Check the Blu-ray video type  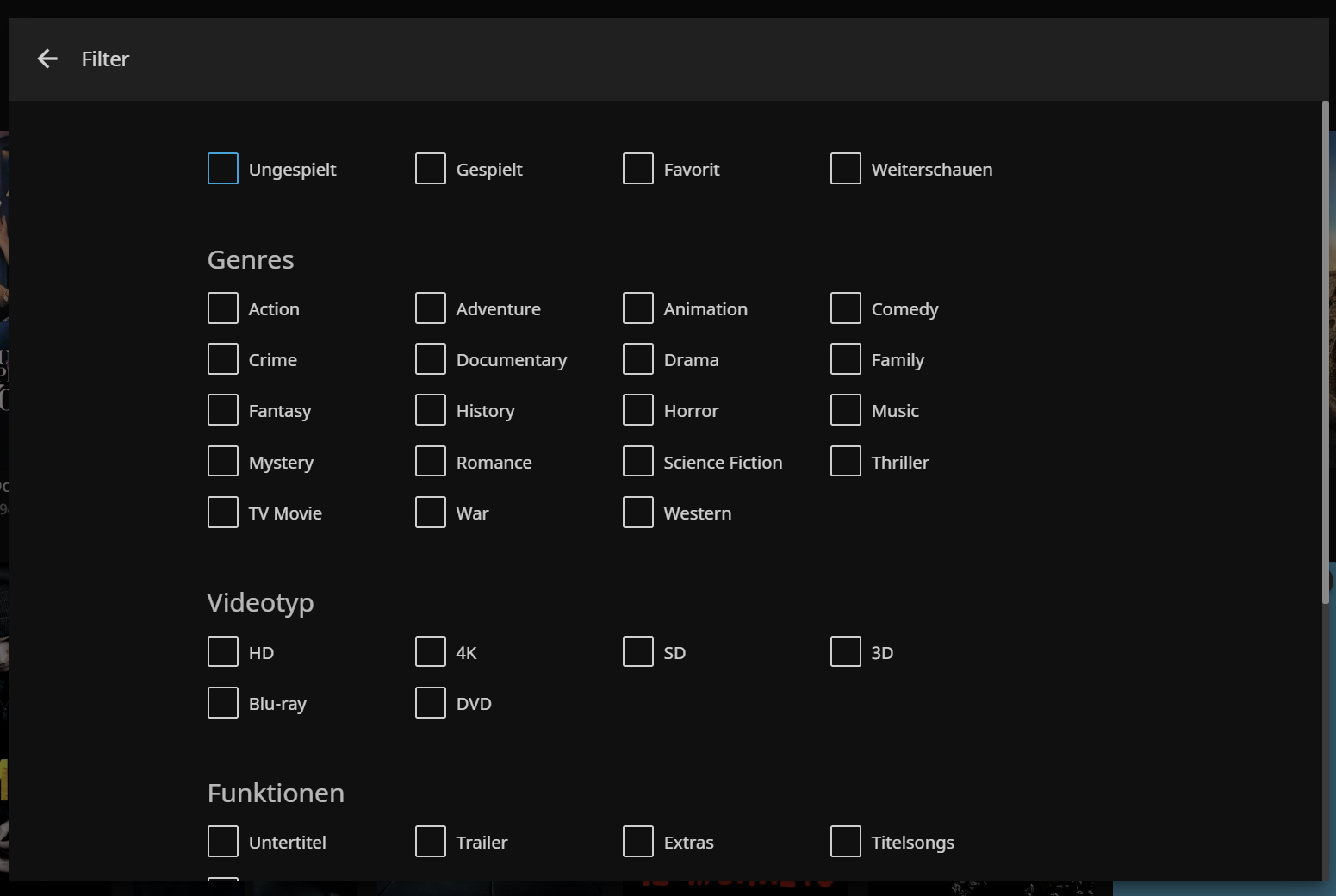point(223,703)
